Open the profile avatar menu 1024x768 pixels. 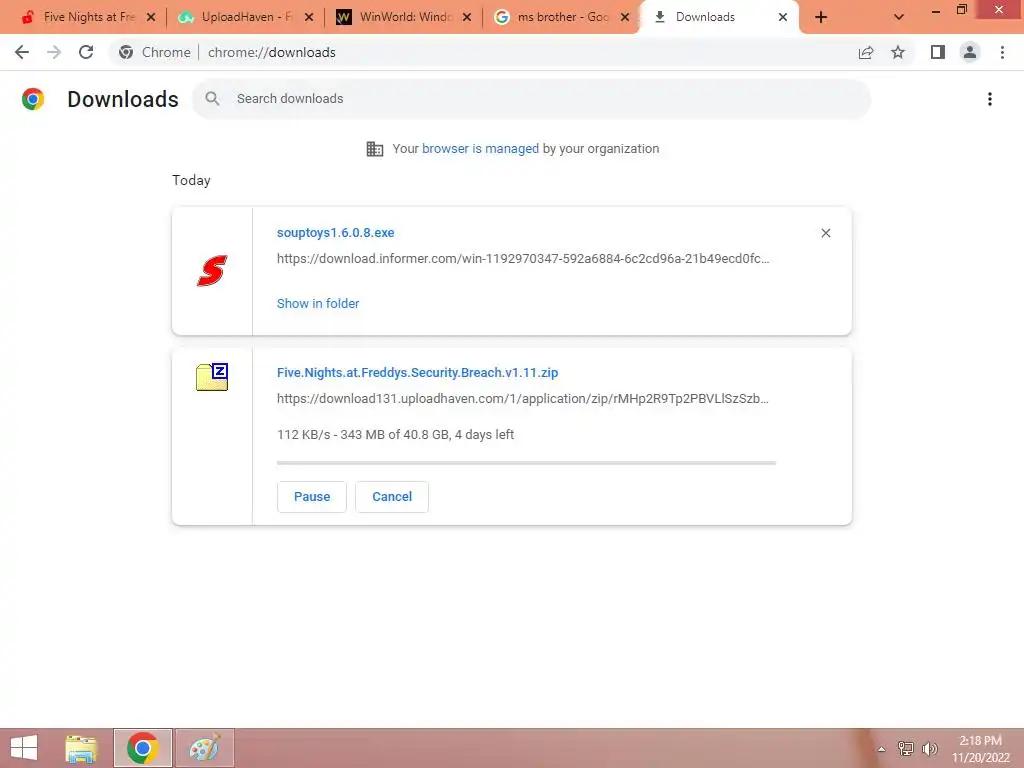tap(970, 52)
